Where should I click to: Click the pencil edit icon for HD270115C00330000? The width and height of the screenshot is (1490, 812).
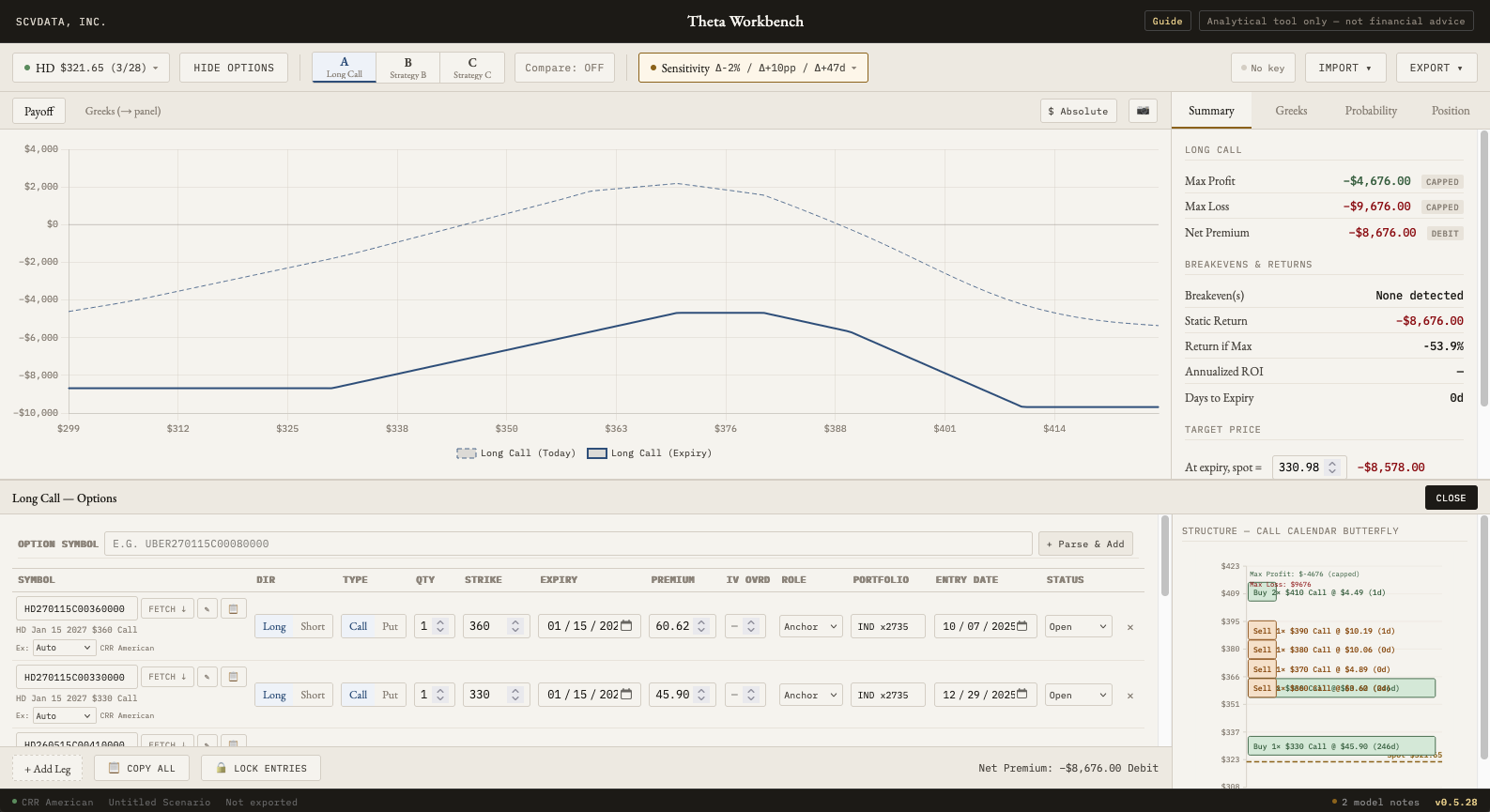pos(207,676)
